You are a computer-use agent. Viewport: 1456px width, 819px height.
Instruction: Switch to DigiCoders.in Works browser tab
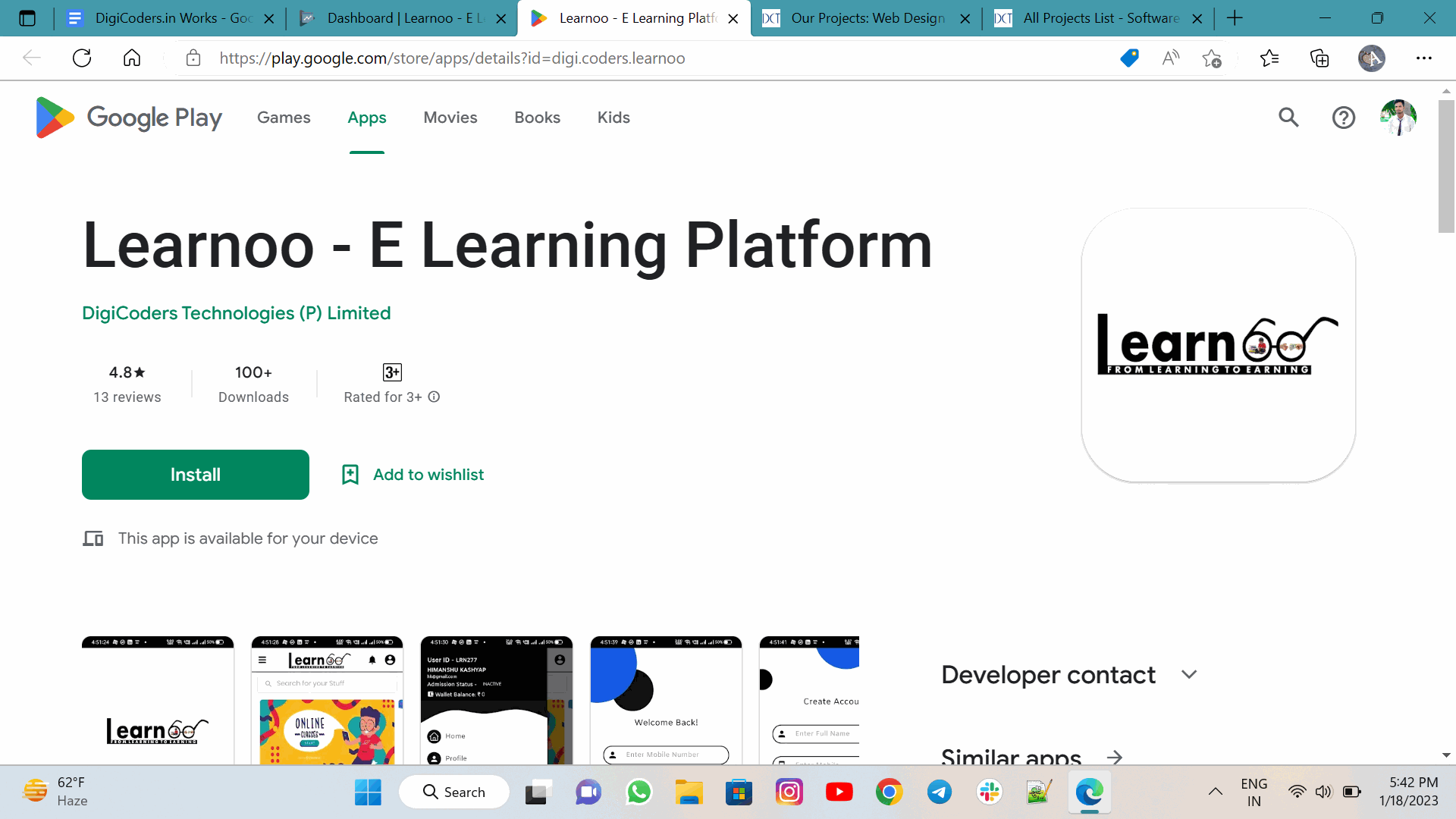[171, 18]
